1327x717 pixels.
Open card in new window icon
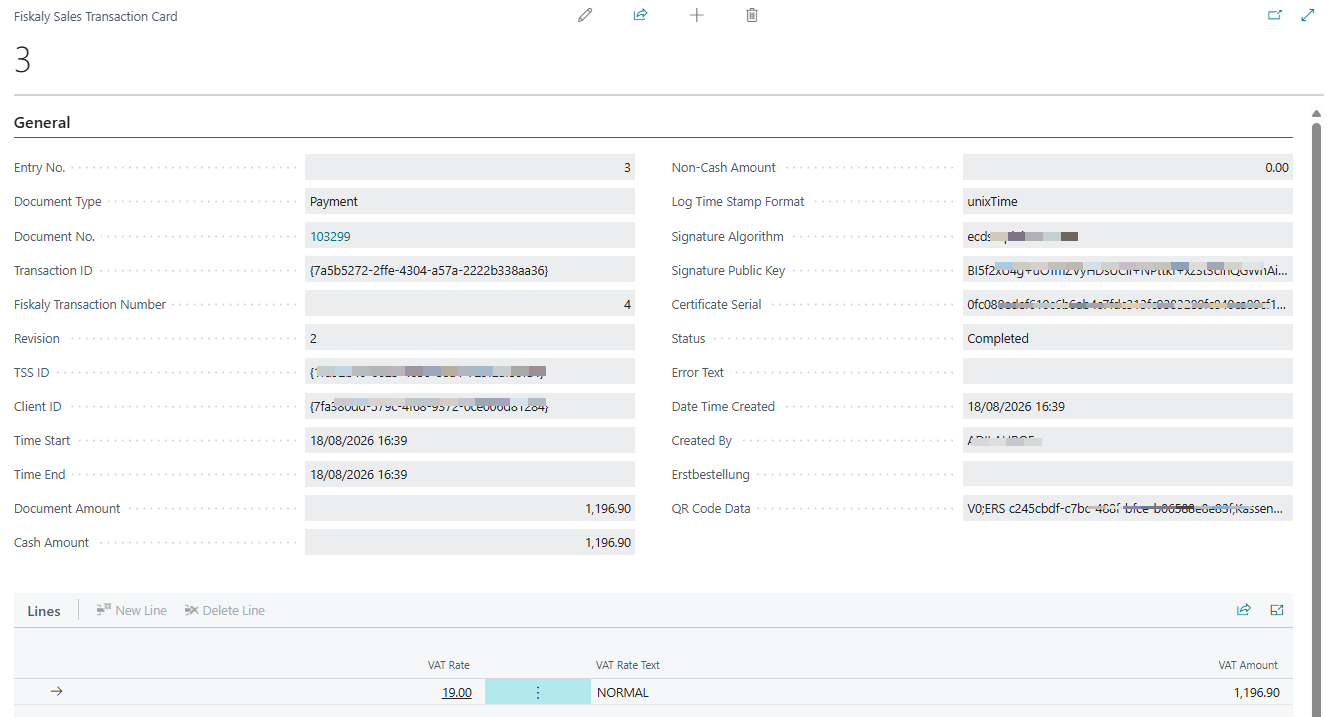pyautogui.click(x=1274, y=15)
